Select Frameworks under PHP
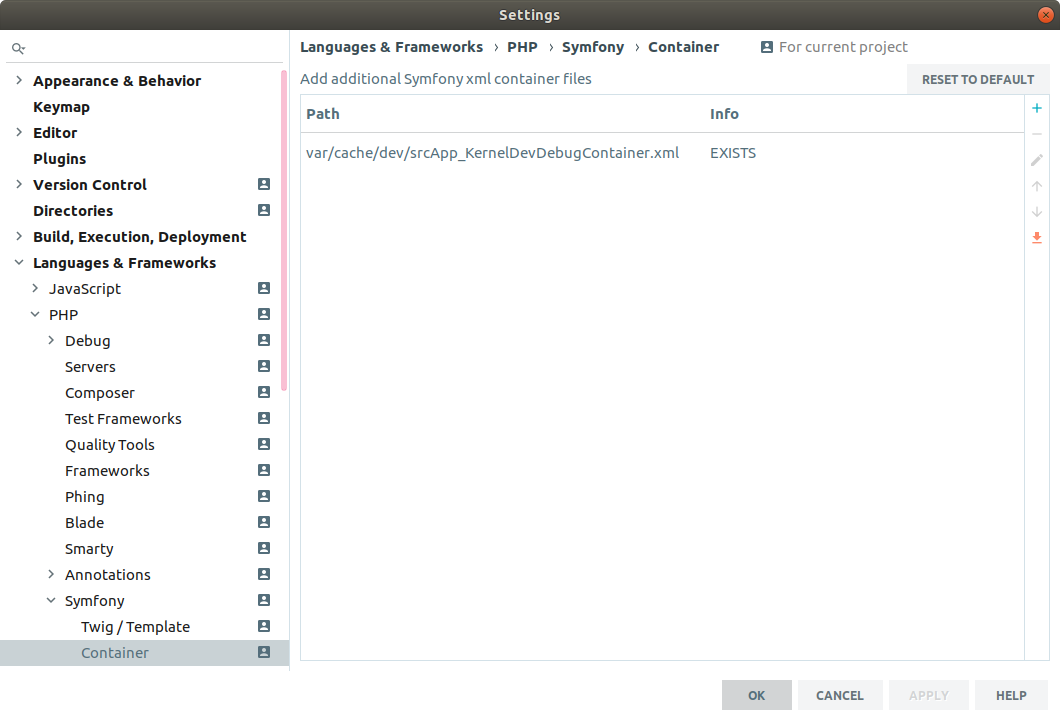The height and width of the screenshot is (718, 1060). [x=107, y=471]
